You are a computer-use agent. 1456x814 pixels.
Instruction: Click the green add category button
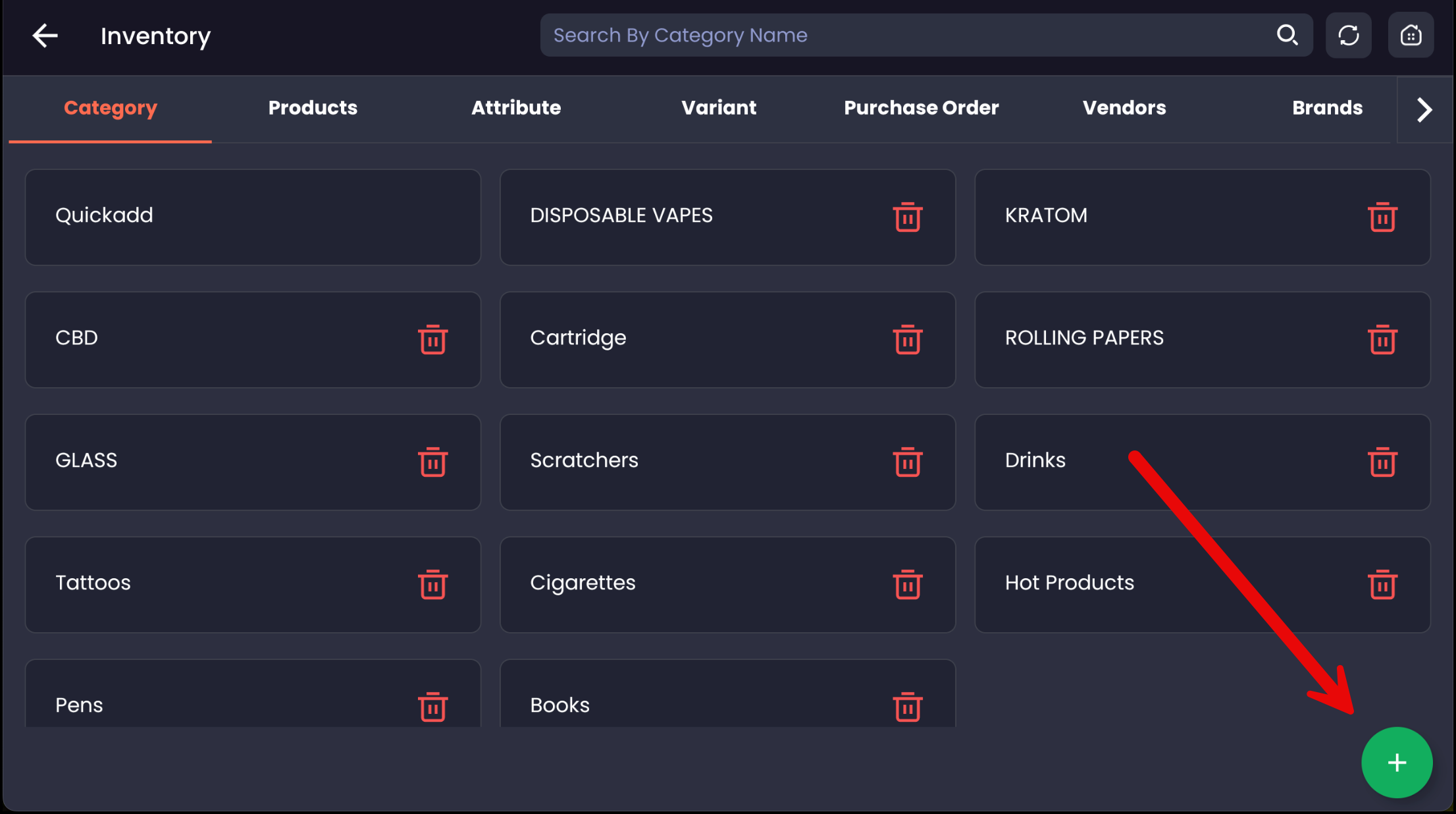1396,763
